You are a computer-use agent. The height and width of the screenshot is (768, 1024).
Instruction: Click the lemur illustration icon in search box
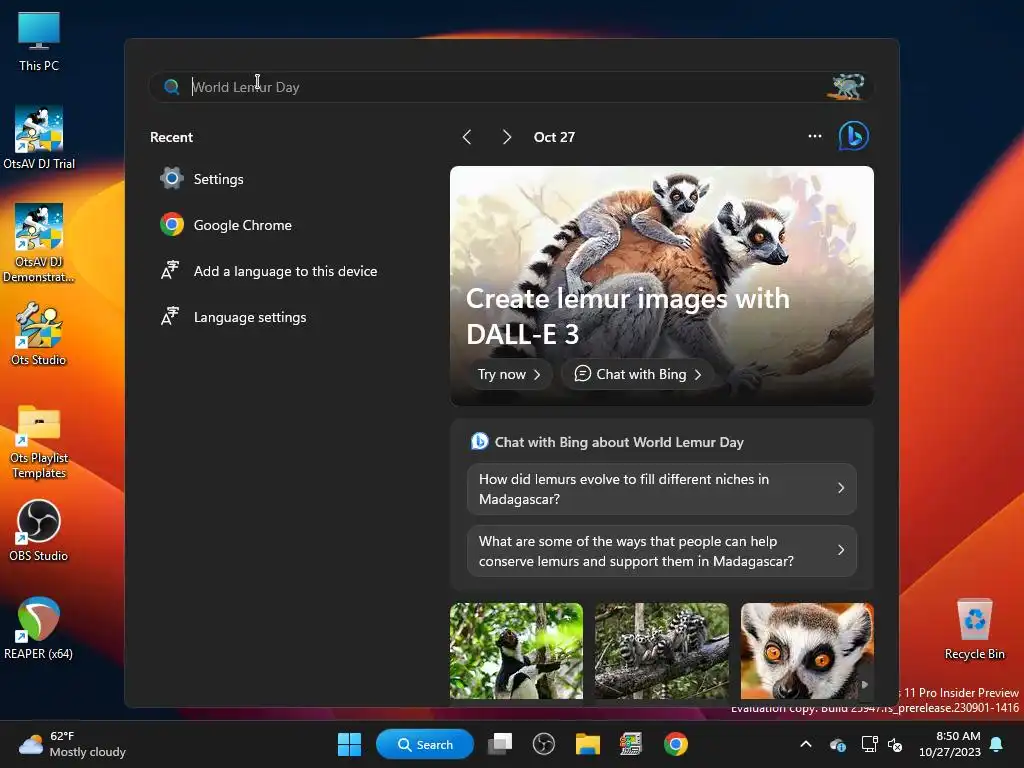848,86
